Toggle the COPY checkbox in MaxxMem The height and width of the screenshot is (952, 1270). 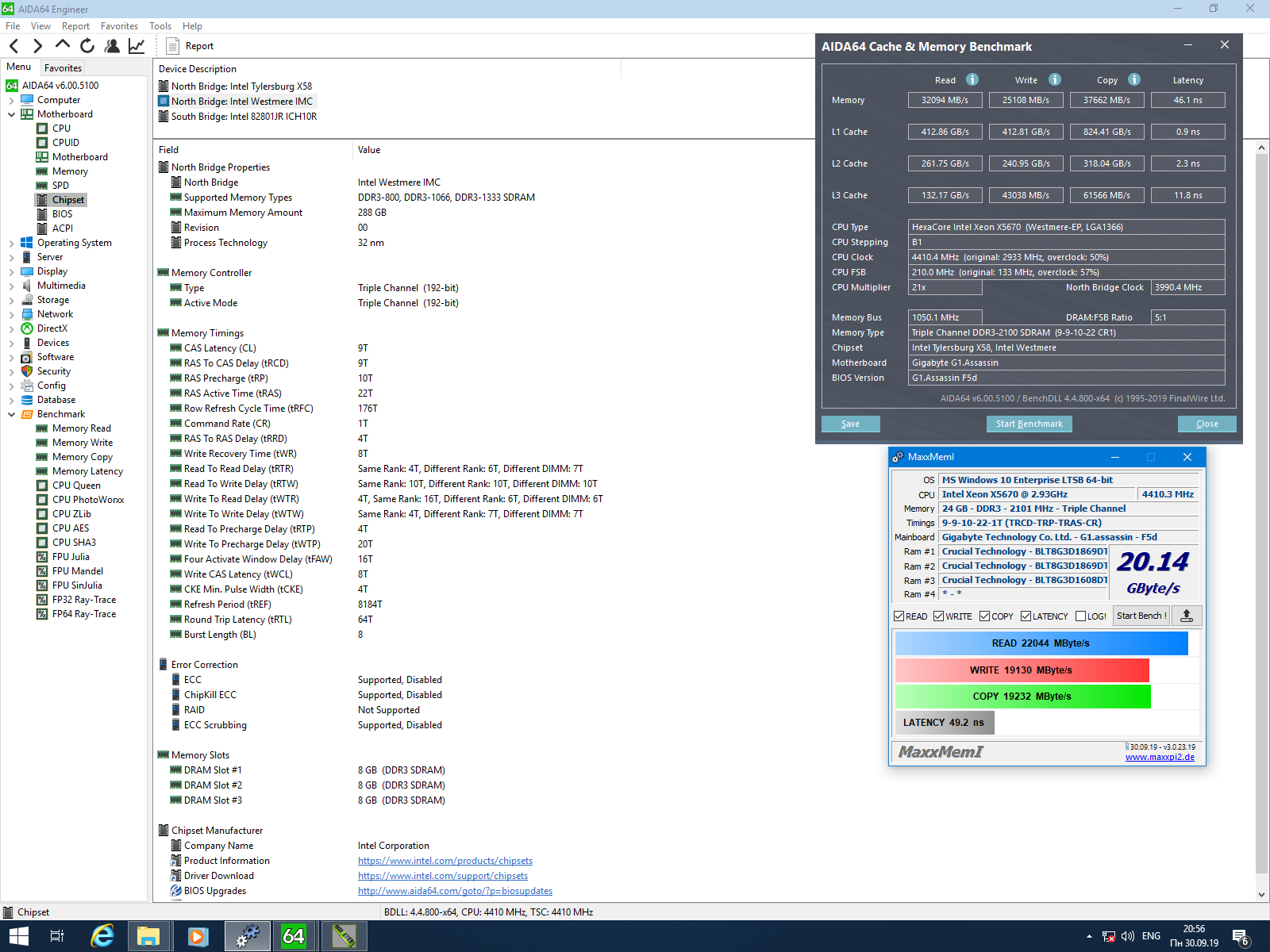pos(985,616)
